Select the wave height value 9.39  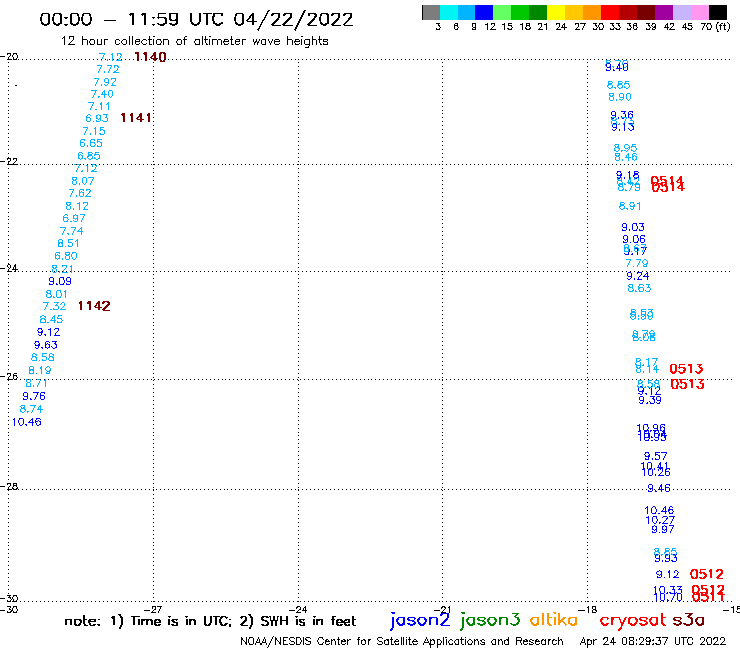click(x=650, y=400)
